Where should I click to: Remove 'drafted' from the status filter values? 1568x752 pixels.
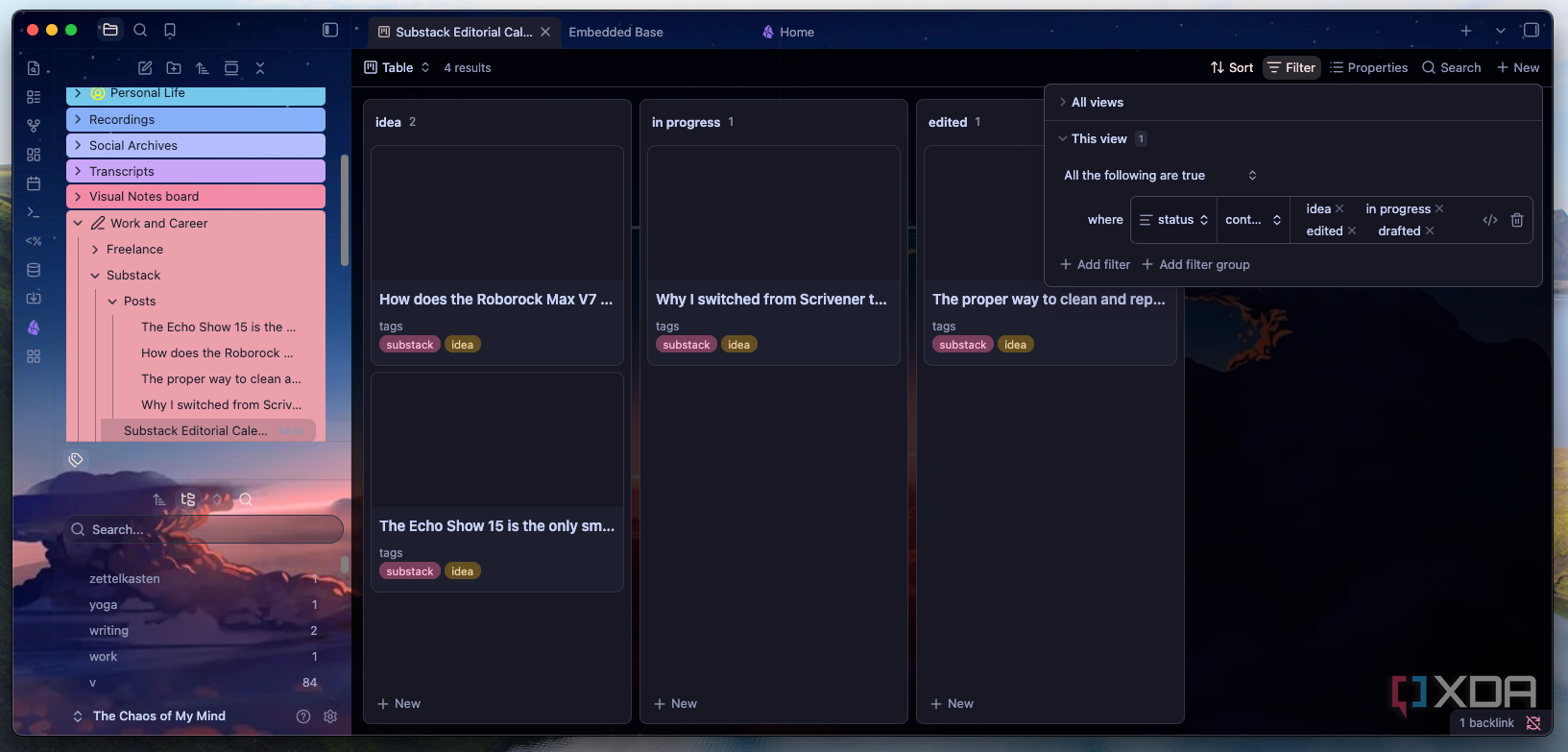(x=1430, y=230)
